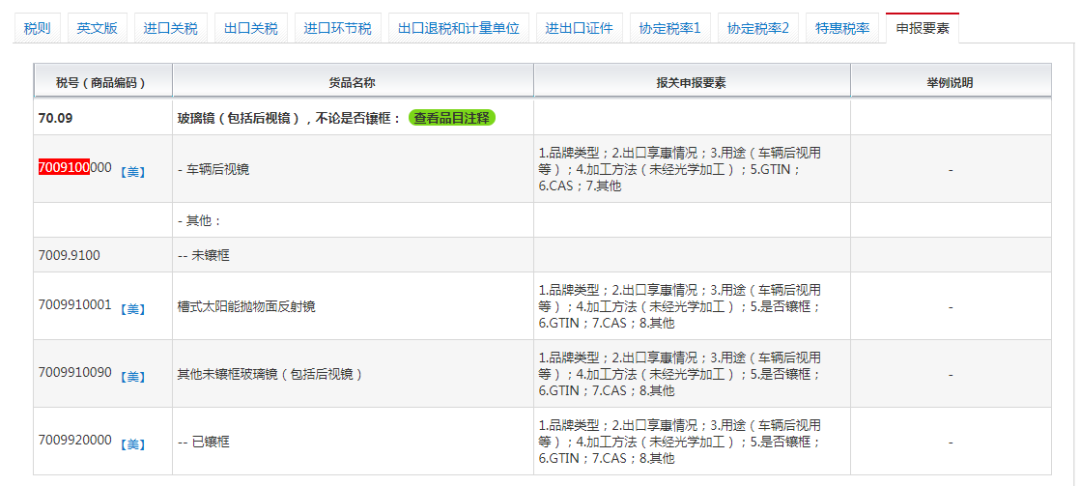Click the 70.09 heading code
The image size is (1080, 486).
56,118
